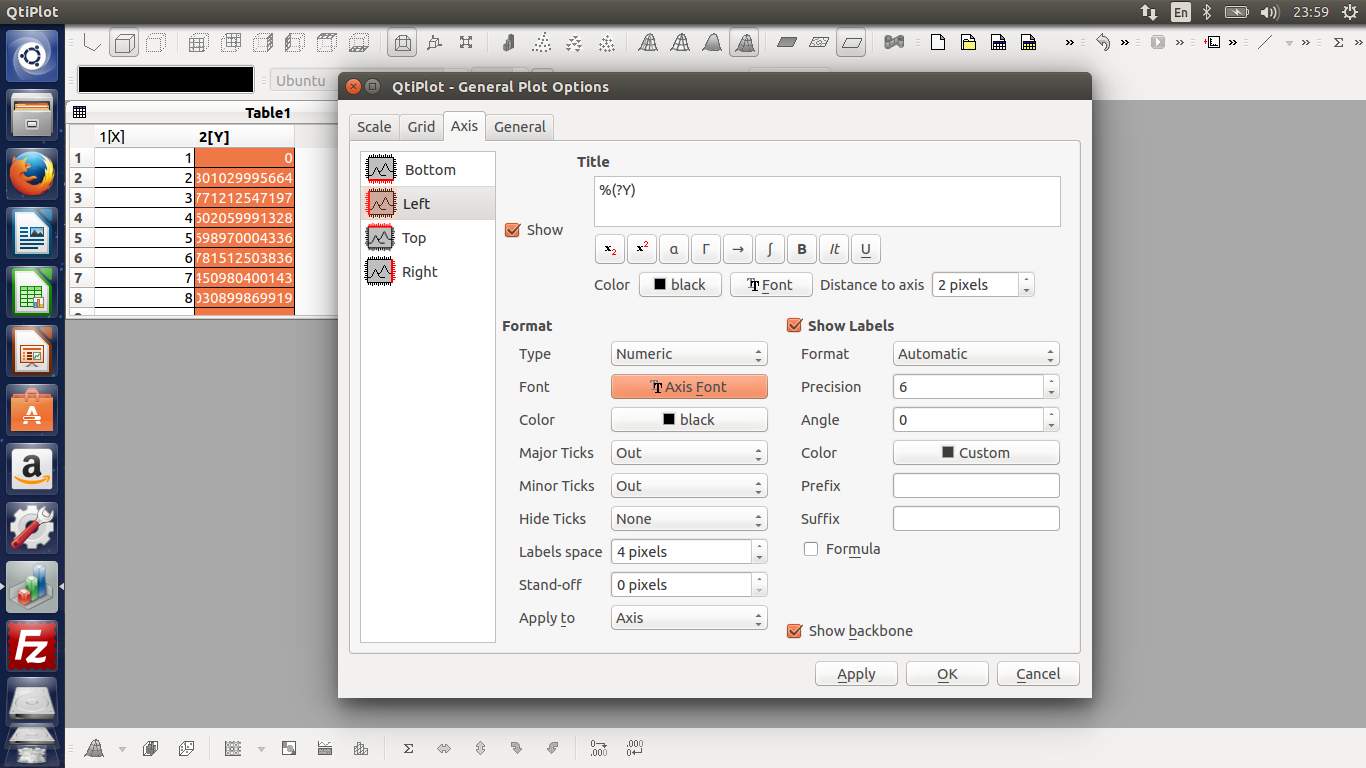Click the Apply button
The image size is (1366, 768).
click(x=856, y=674)
